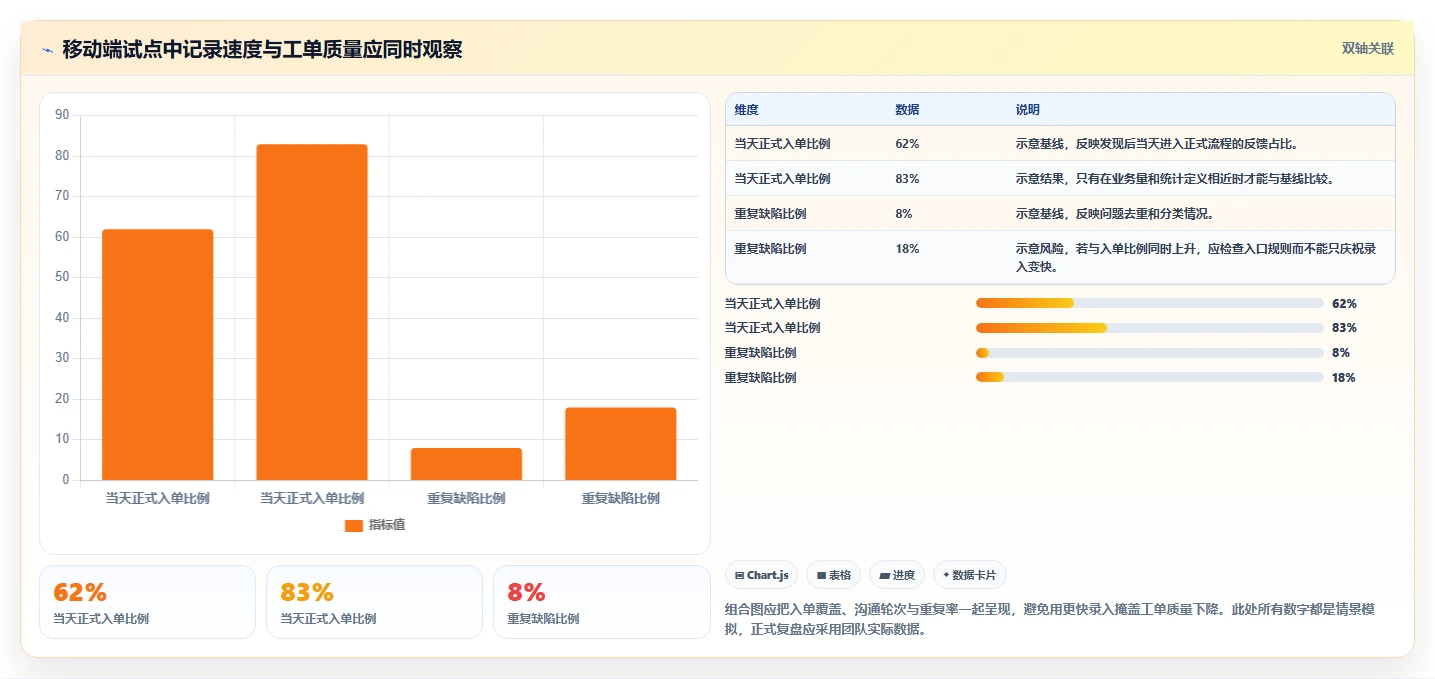Click the 8% progress bar

pos(1150,353)
